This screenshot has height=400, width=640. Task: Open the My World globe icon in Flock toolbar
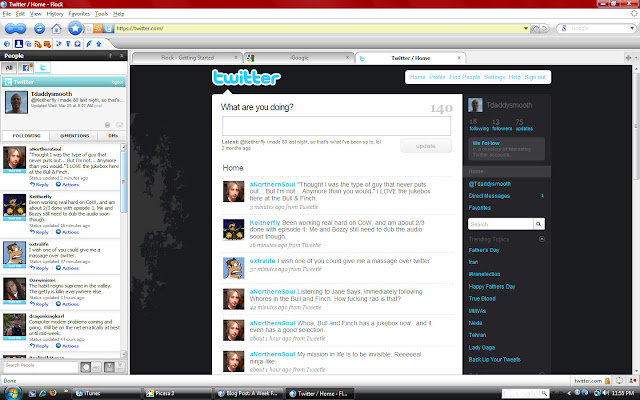[x=7, y=44]
